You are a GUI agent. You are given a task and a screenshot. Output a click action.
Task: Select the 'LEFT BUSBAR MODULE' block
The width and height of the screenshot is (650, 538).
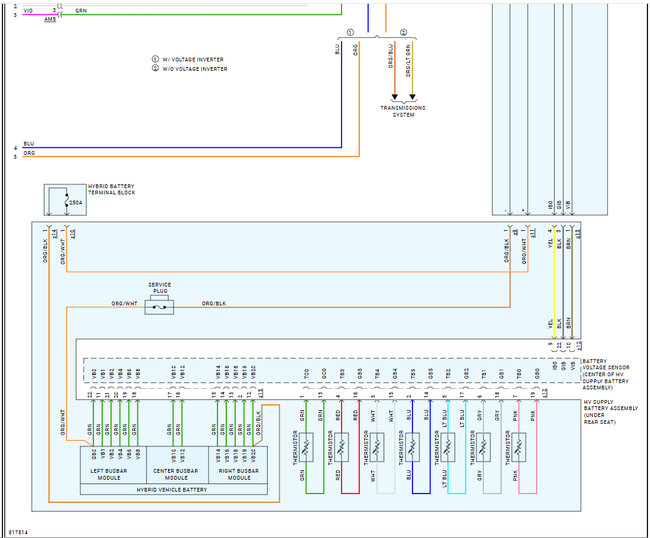[x=113, y=465]
